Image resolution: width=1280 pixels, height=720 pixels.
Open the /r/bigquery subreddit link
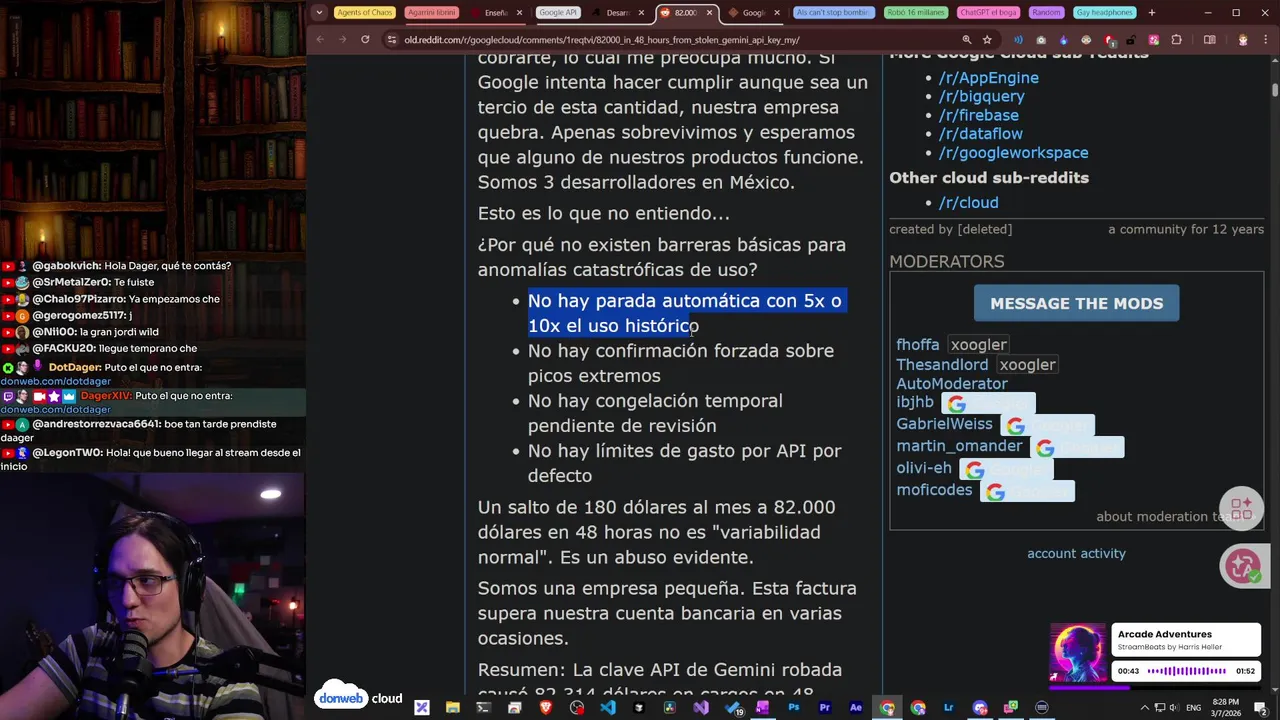(x=981, y=96)
